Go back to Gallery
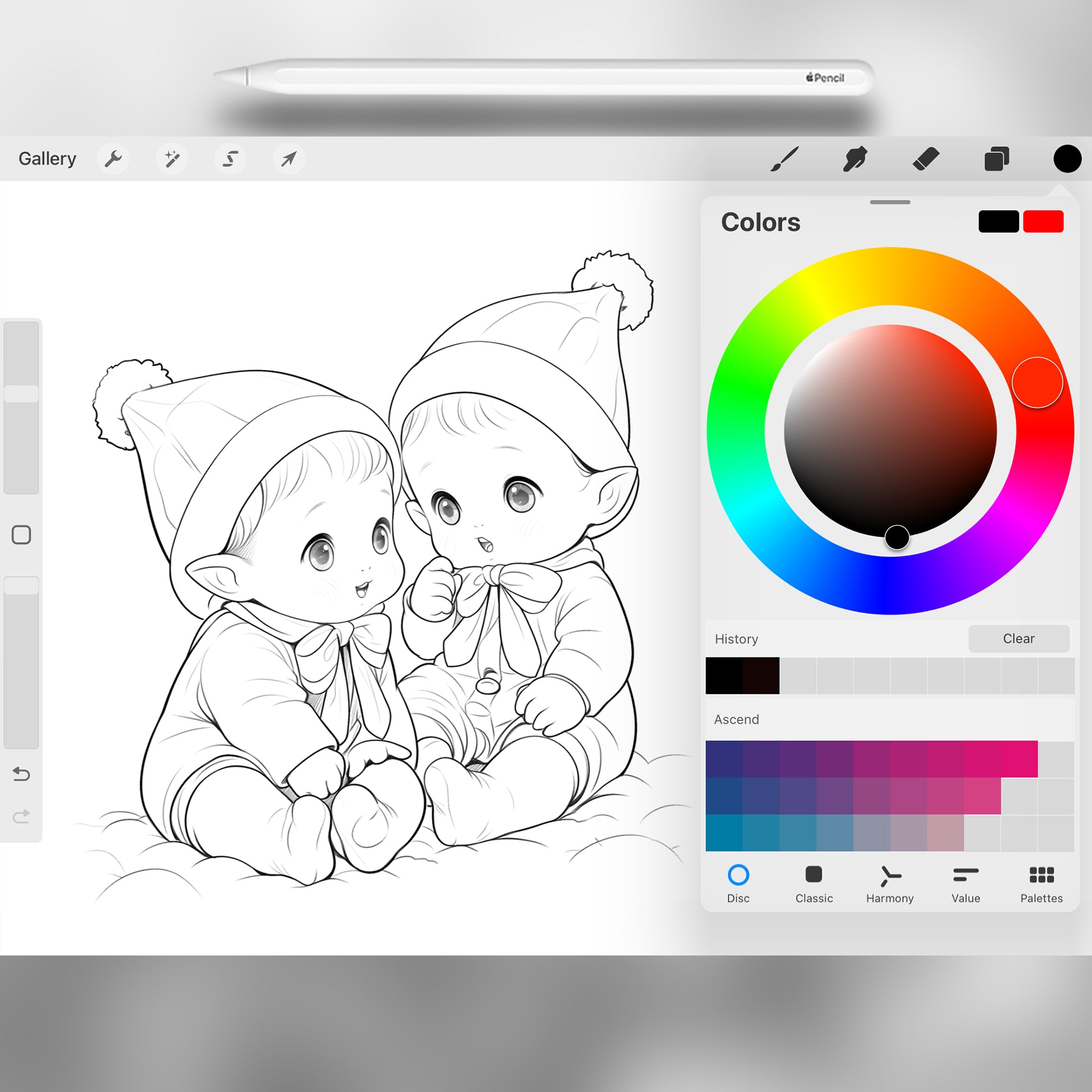1092x1092 pixels. [48, 159]
